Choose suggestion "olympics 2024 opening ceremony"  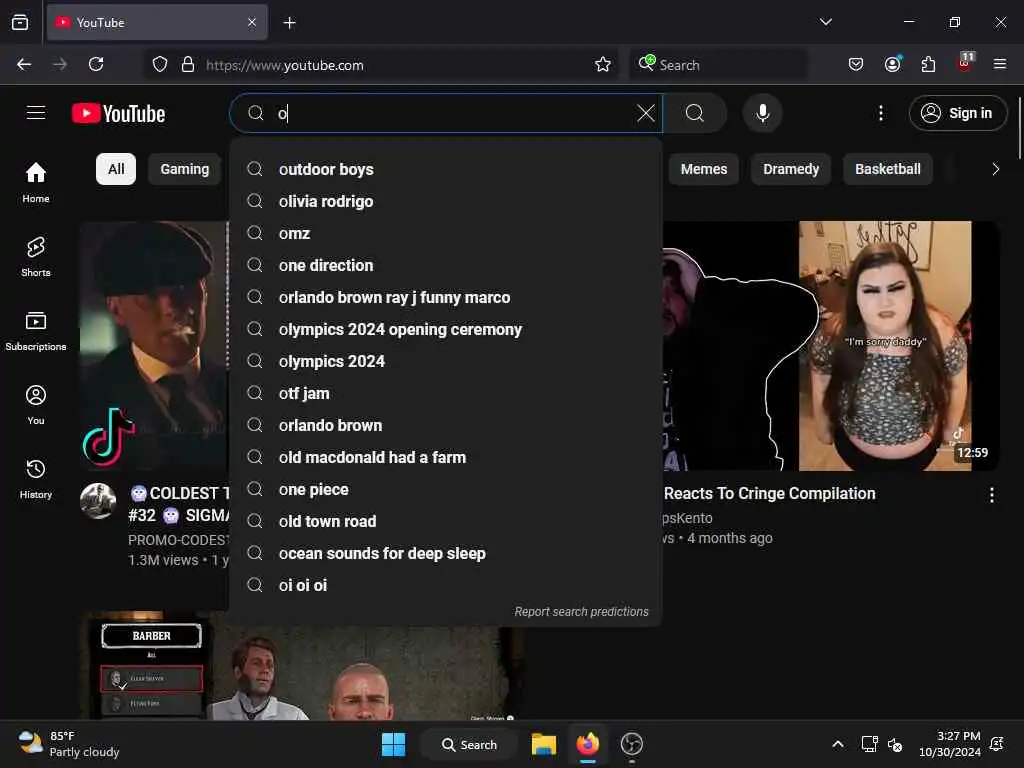coord(446,329)
